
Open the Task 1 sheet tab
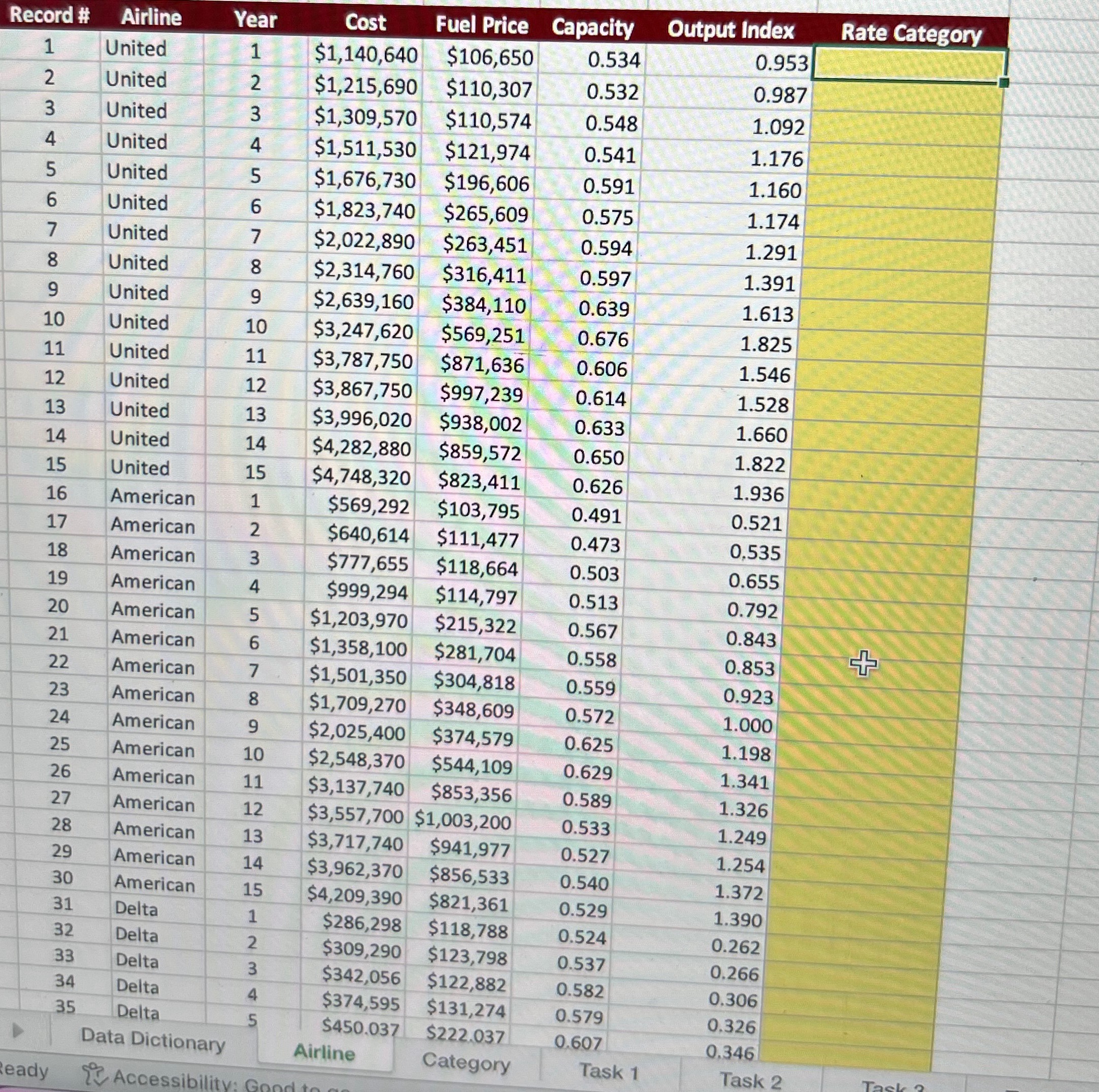click(x=609, y=1072)
